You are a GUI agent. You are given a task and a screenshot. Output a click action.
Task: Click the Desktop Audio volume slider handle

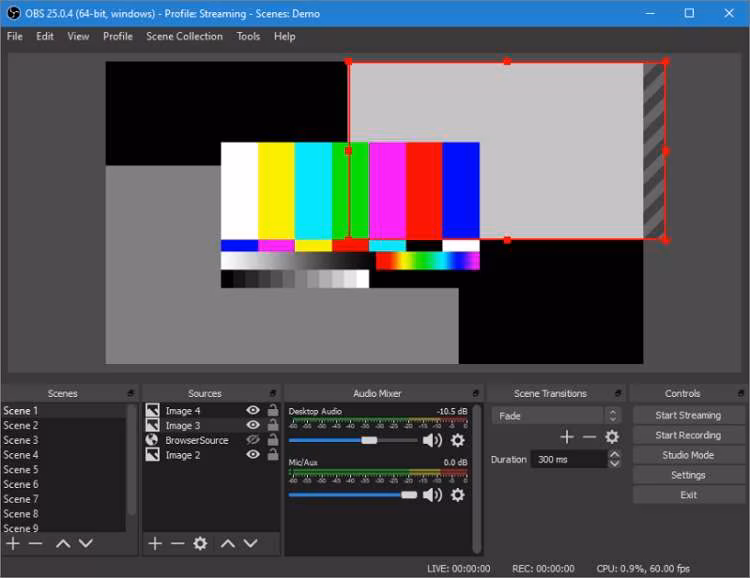tap(369, 440)
